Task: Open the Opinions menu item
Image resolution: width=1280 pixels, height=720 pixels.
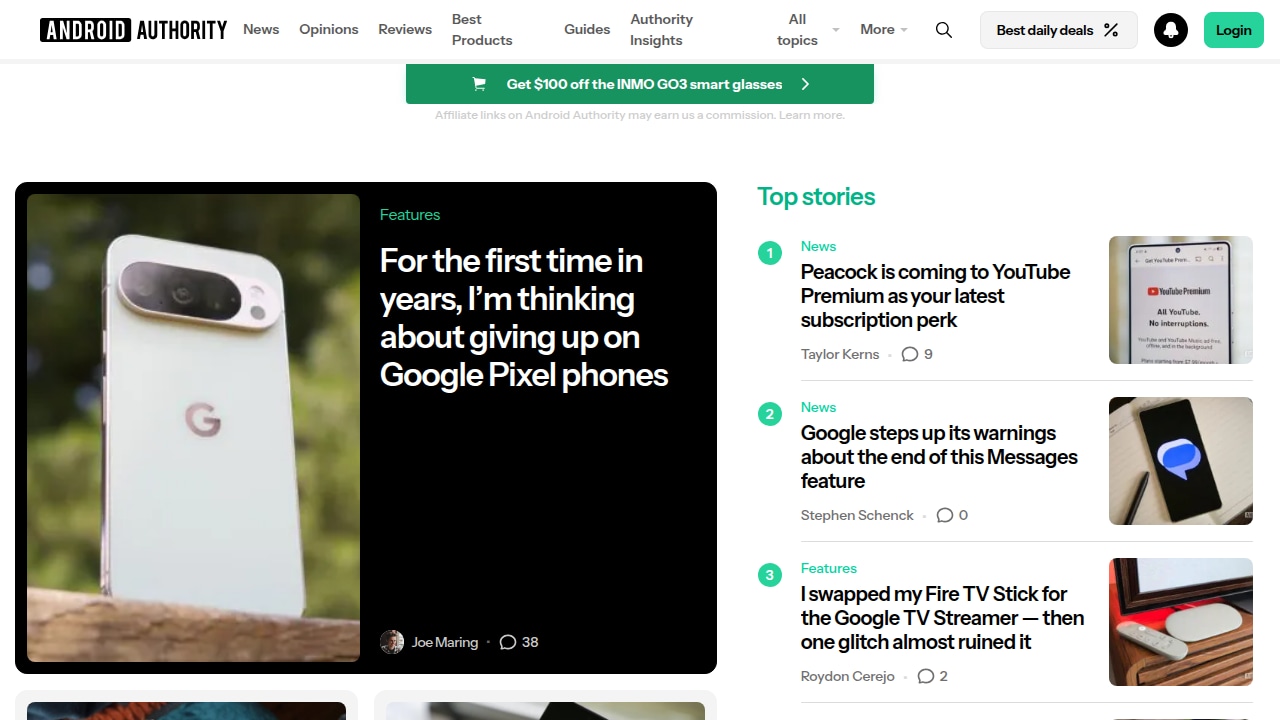Action: coord(329,30)
